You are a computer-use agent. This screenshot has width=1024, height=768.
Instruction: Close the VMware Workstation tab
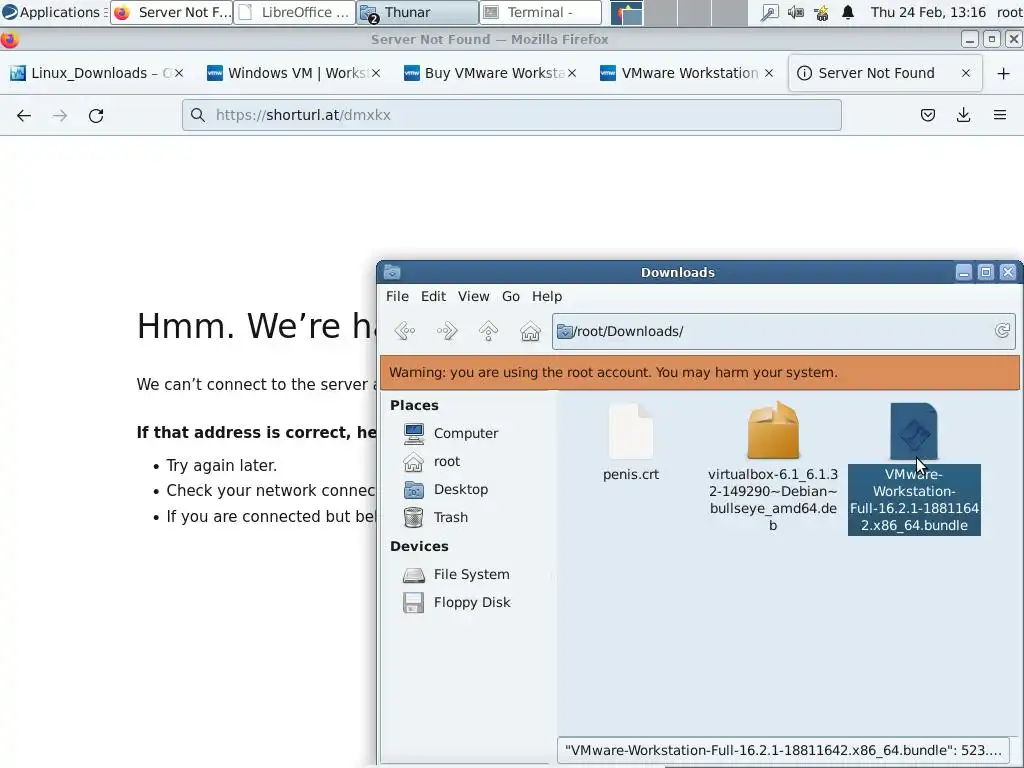click(x=769, y=73)
